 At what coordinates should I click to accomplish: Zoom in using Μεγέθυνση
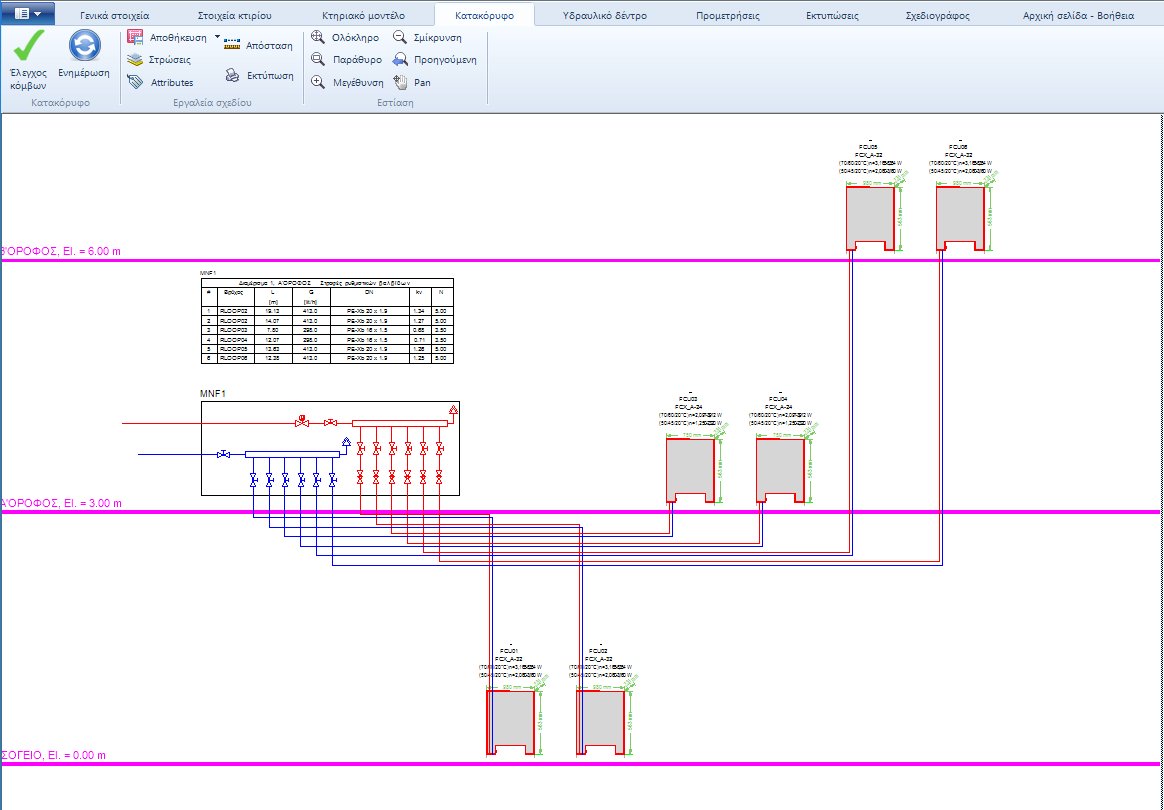point(352,82)
